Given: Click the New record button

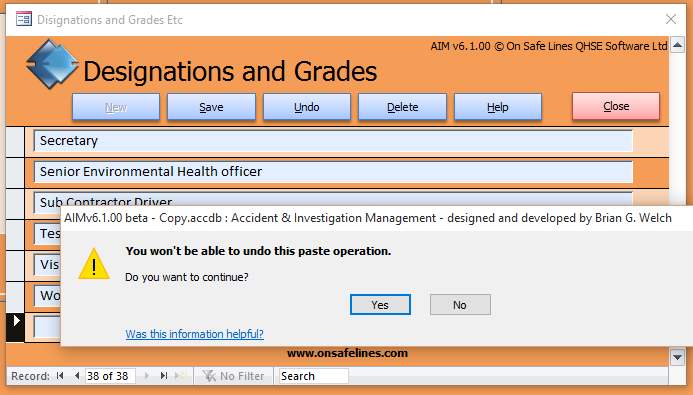Looking at the screenshot, I should [x=116, y=107].
